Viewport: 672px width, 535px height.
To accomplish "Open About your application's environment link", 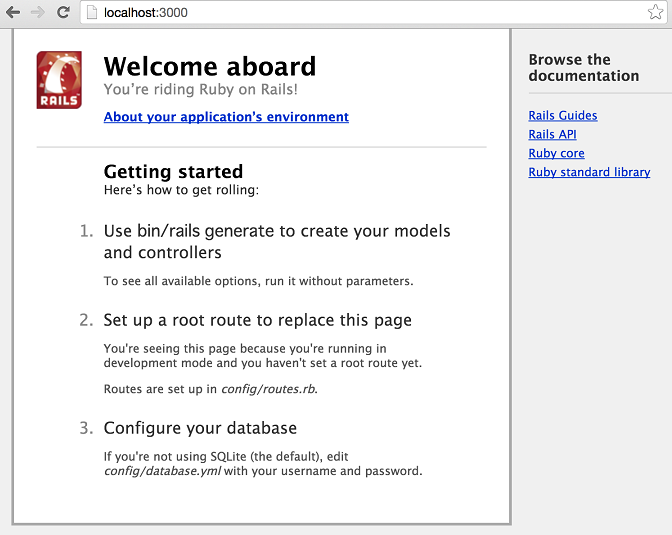I will click(226, 117).
